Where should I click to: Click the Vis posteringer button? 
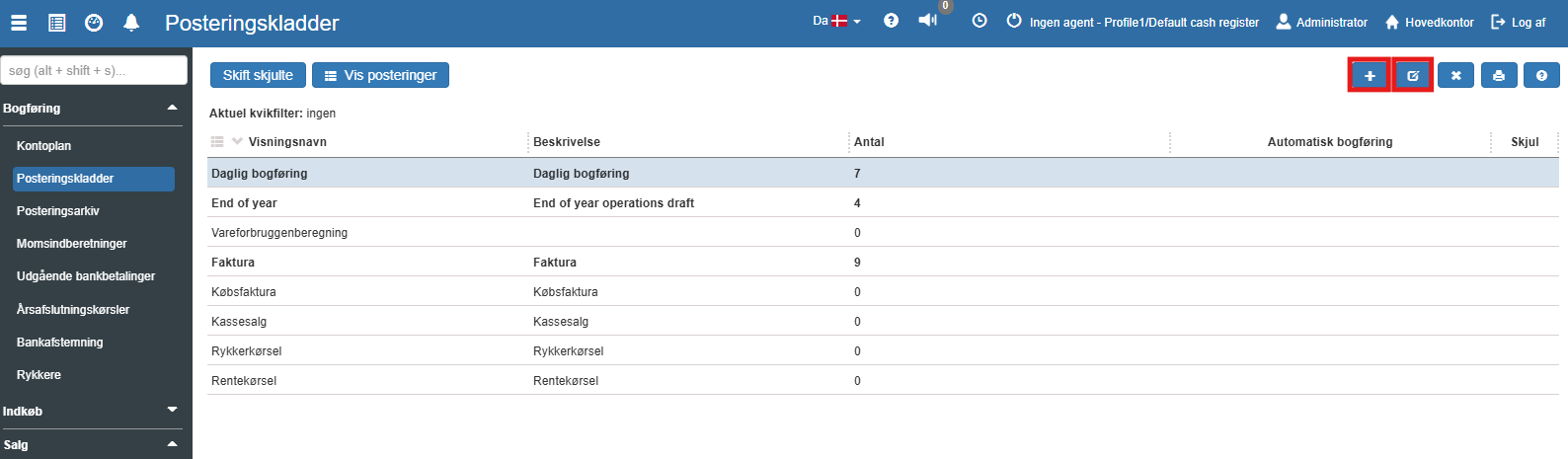(380, 75)
